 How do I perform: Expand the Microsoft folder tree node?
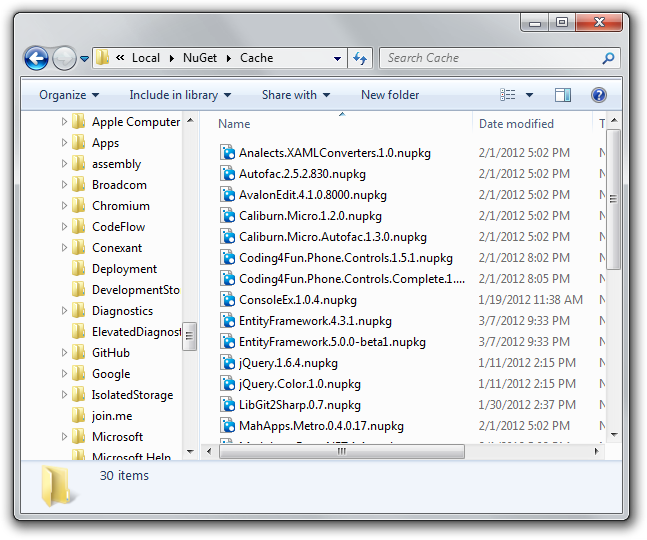65,437
